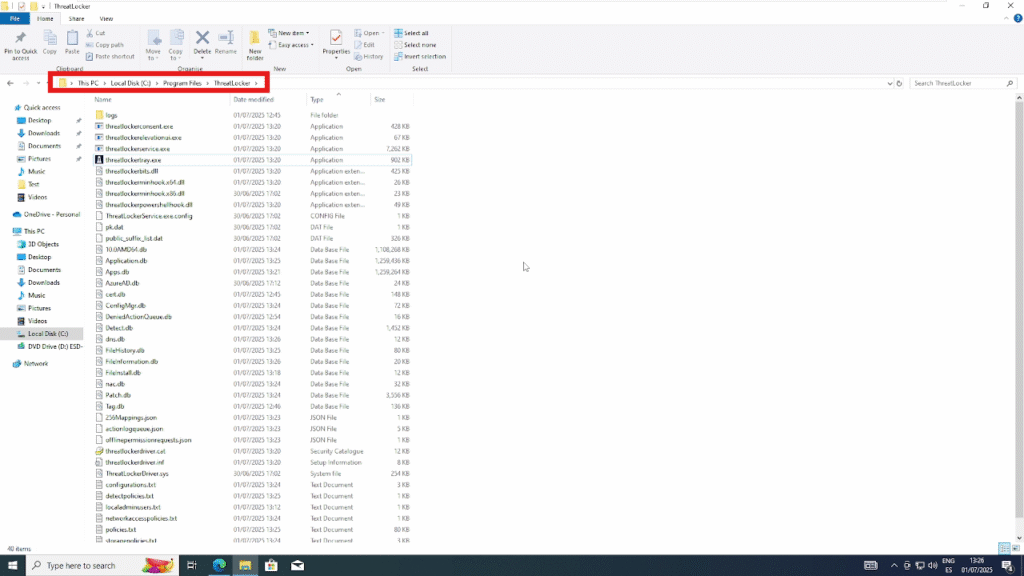Open recent locations dropdown arrow

(x=39, y=83)
